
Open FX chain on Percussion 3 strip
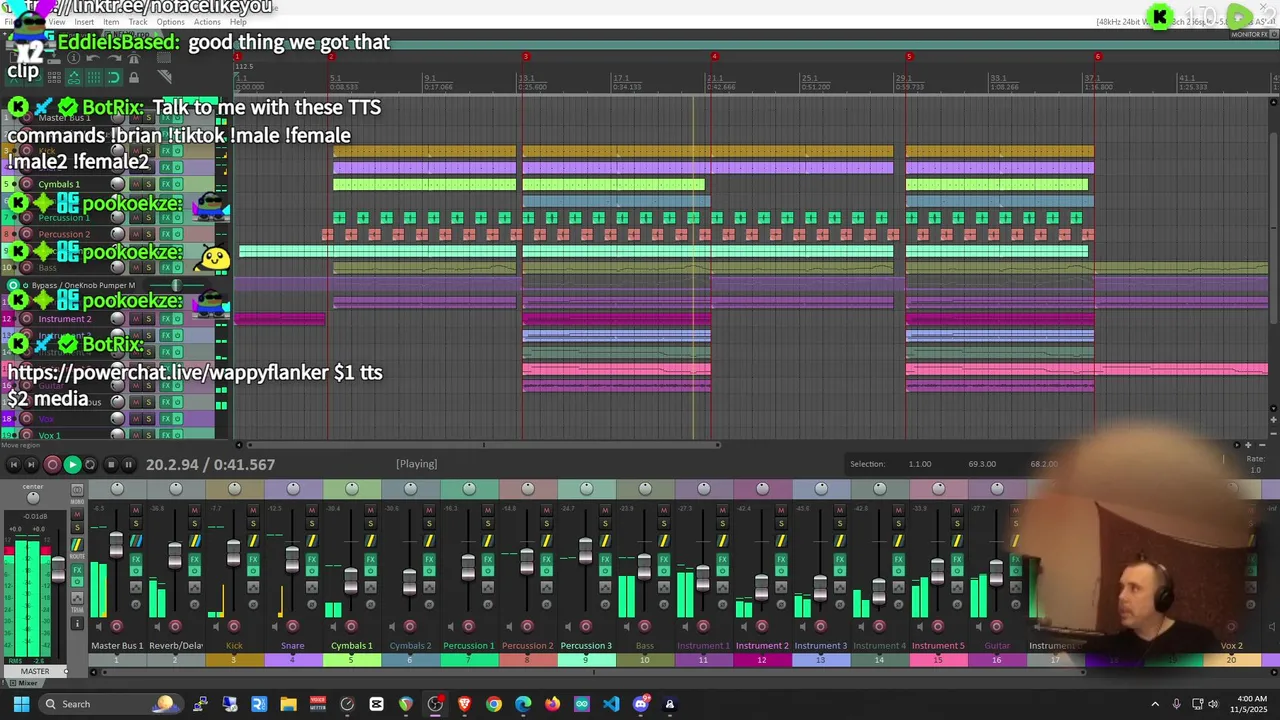[x=605, y=560]
